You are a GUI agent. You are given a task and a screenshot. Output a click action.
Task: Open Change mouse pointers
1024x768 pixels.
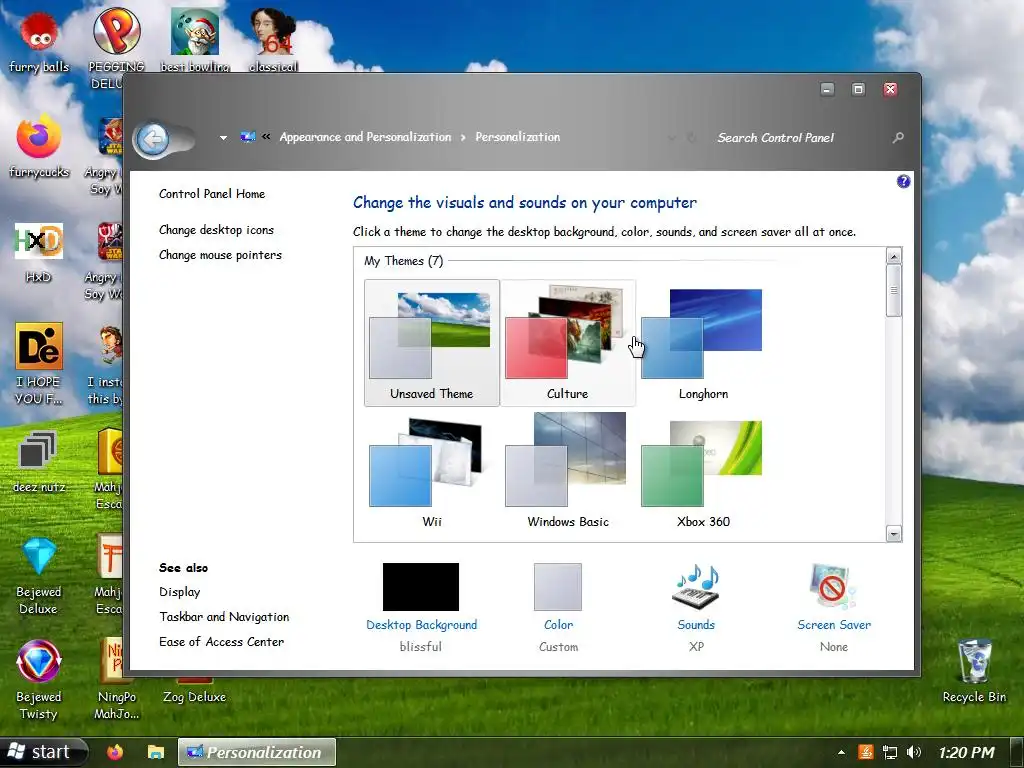220,255
